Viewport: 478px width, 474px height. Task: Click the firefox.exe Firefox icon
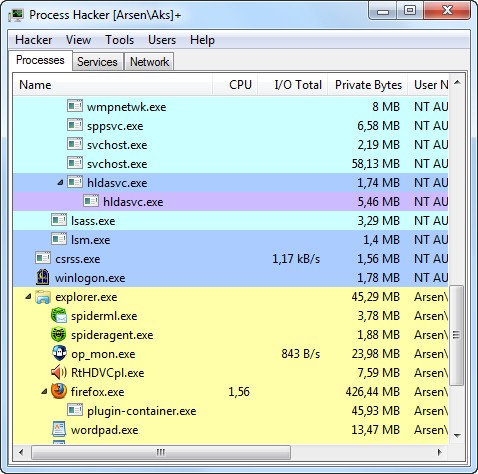click(59, 391)
